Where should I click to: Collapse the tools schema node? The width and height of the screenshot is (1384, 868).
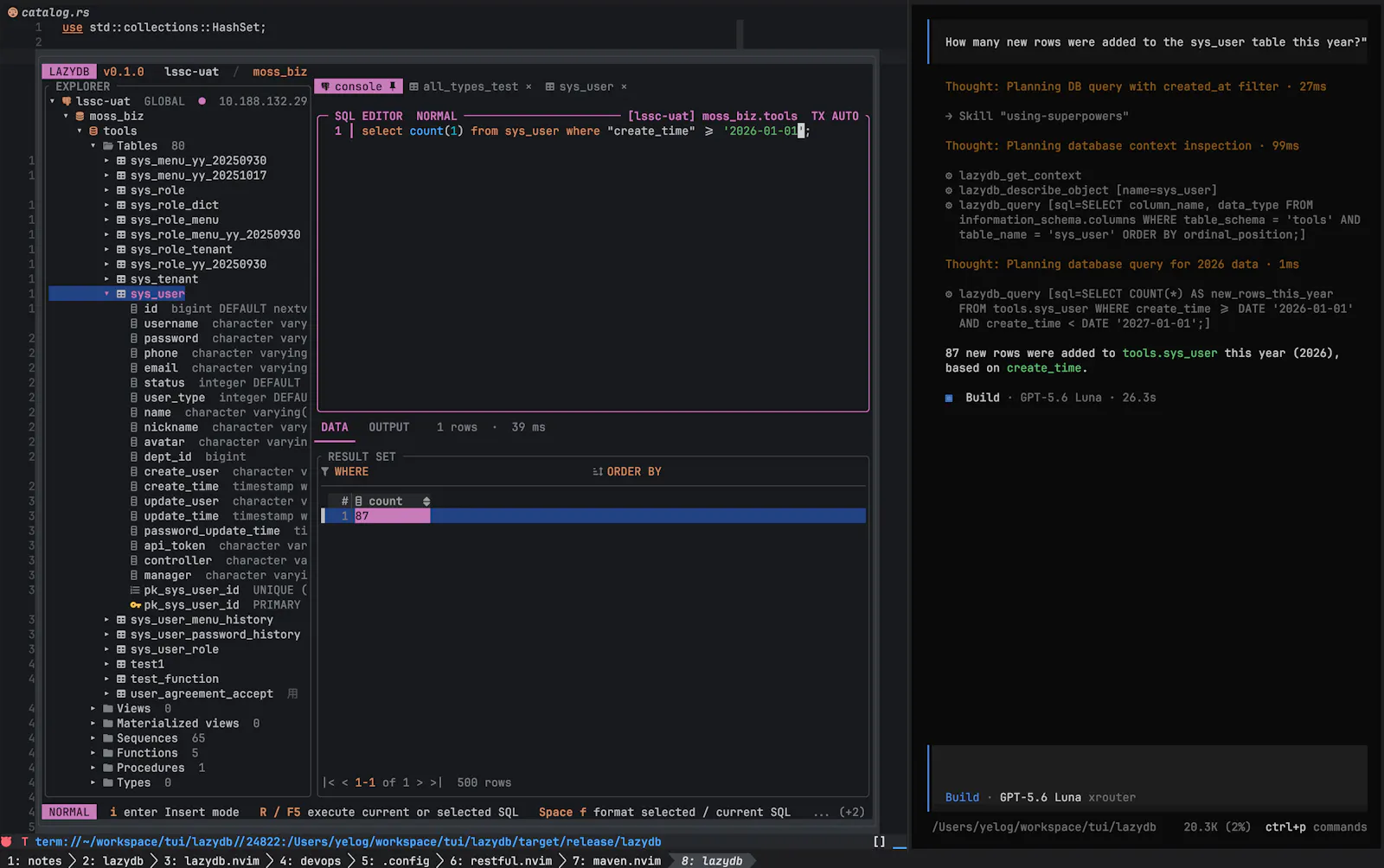coord(80,131)
